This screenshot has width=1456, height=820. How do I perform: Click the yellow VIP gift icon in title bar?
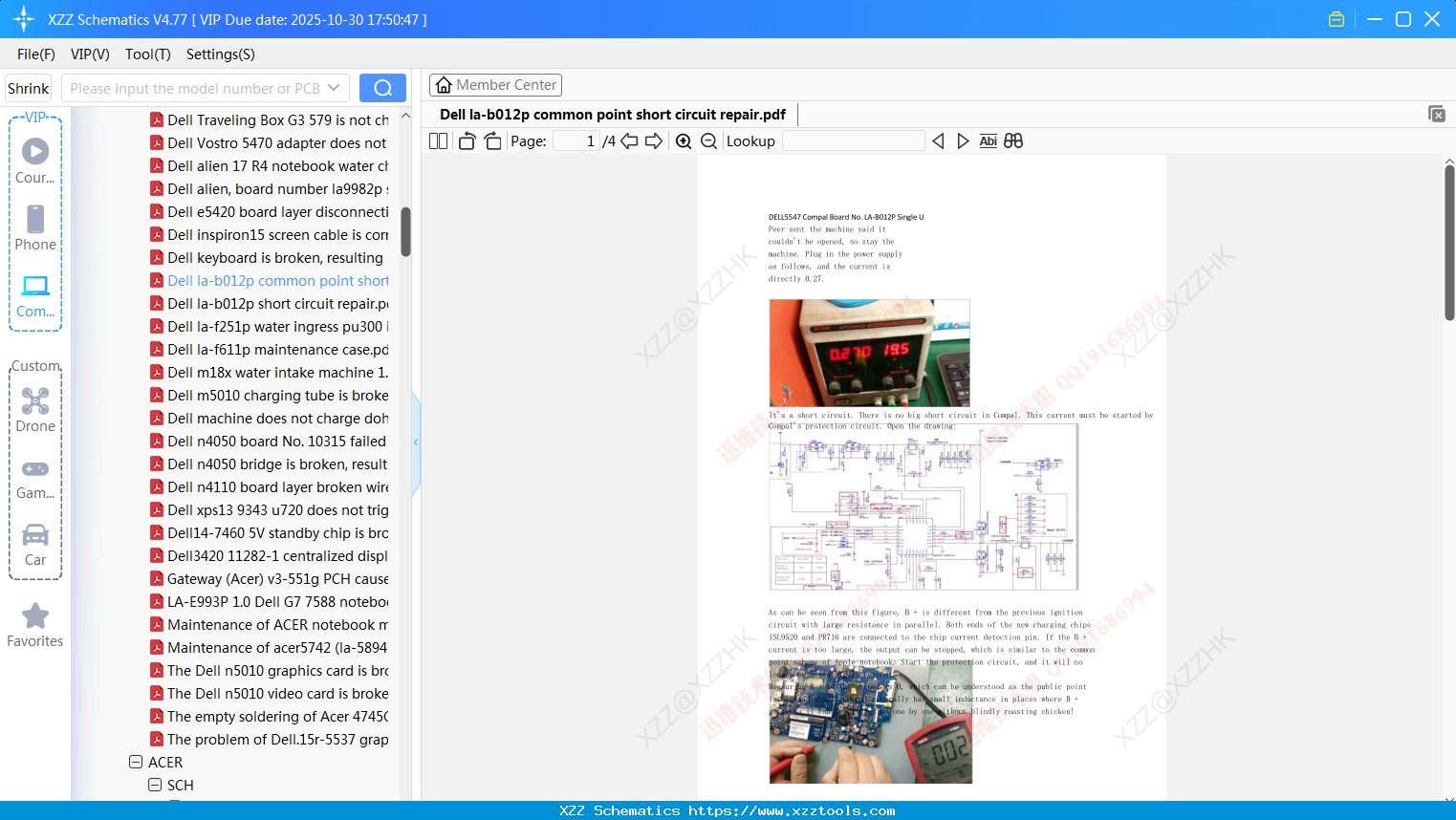(1336, 19)
